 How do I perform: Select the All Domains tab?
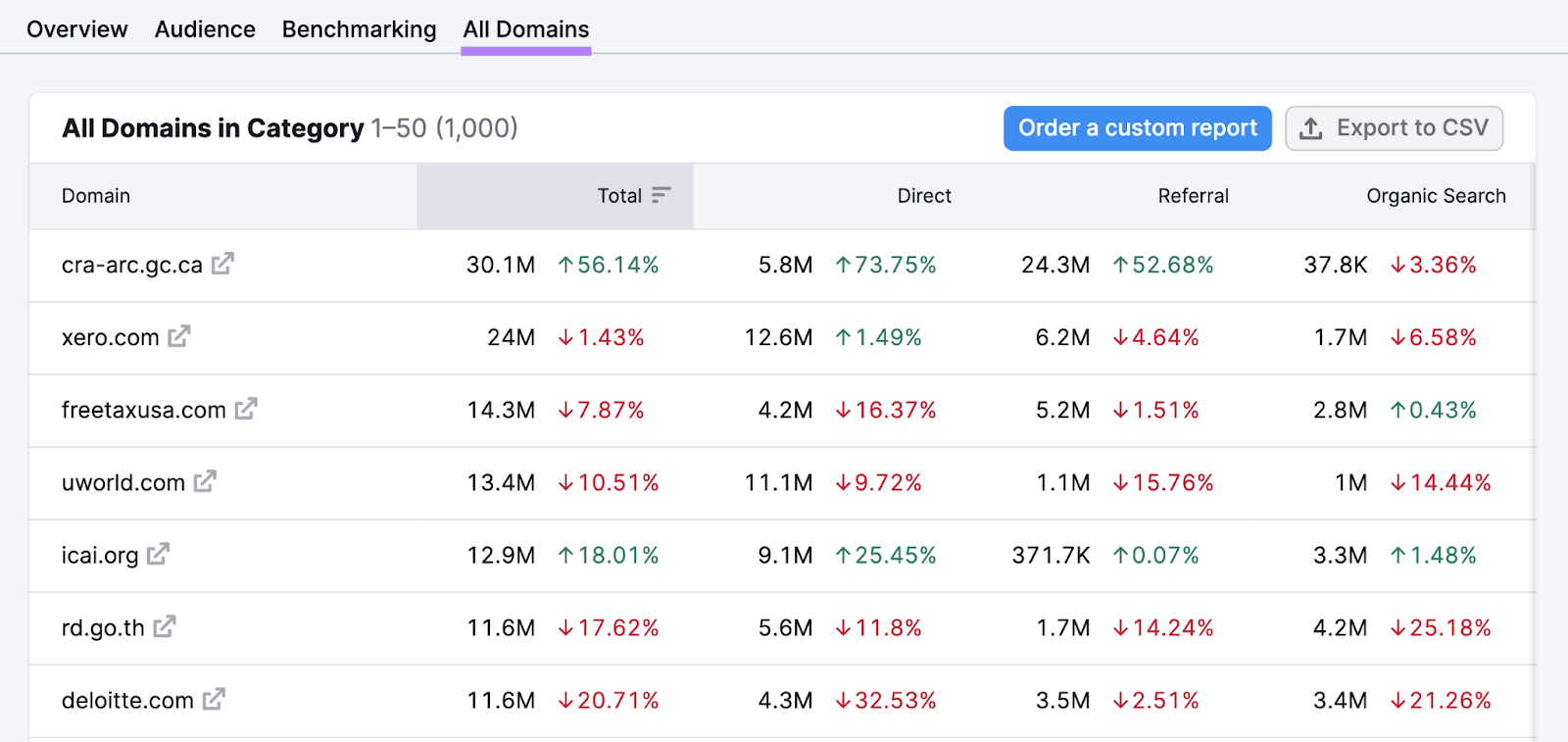(x=526, y=29)
